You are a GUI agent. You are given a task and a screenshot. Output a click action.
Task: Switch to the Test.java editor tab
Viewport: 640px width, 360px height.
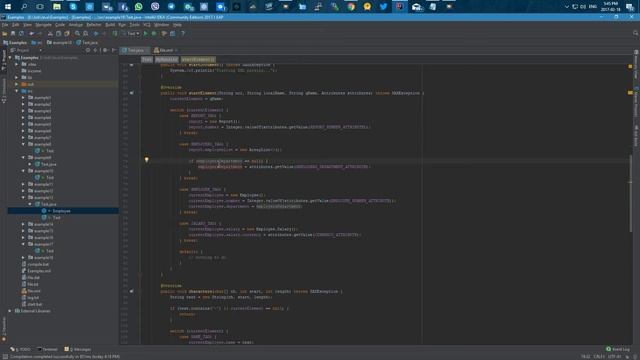(136, 50)
